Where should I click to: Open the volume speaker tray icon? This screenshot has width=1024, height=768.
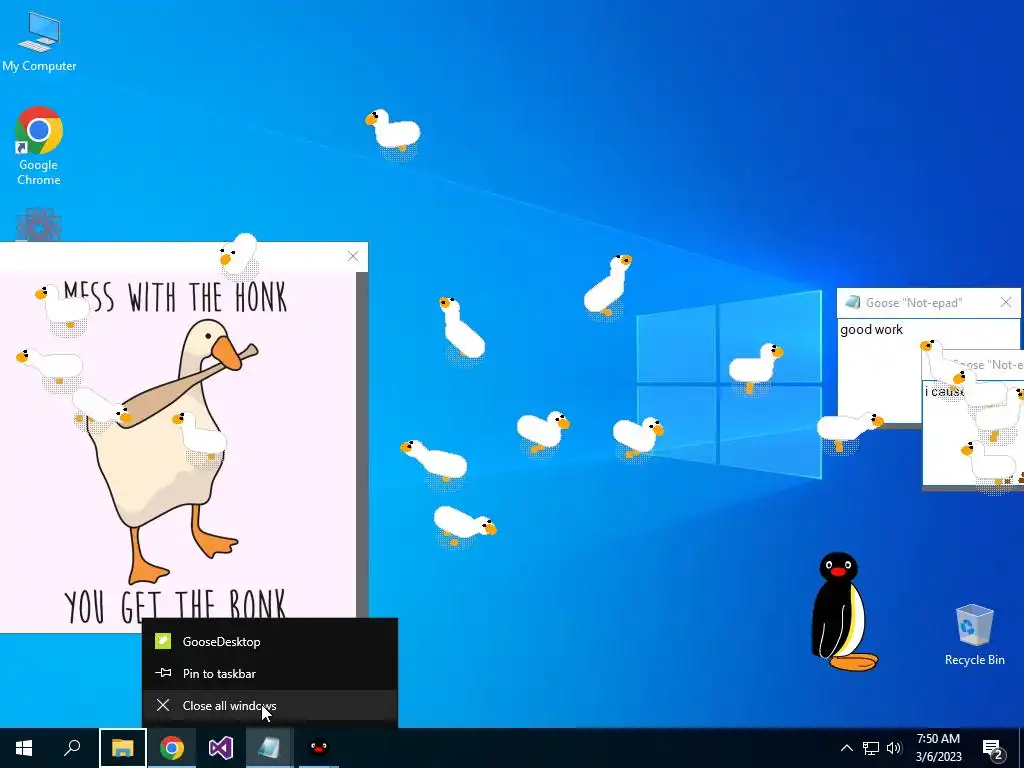[893, 748]
